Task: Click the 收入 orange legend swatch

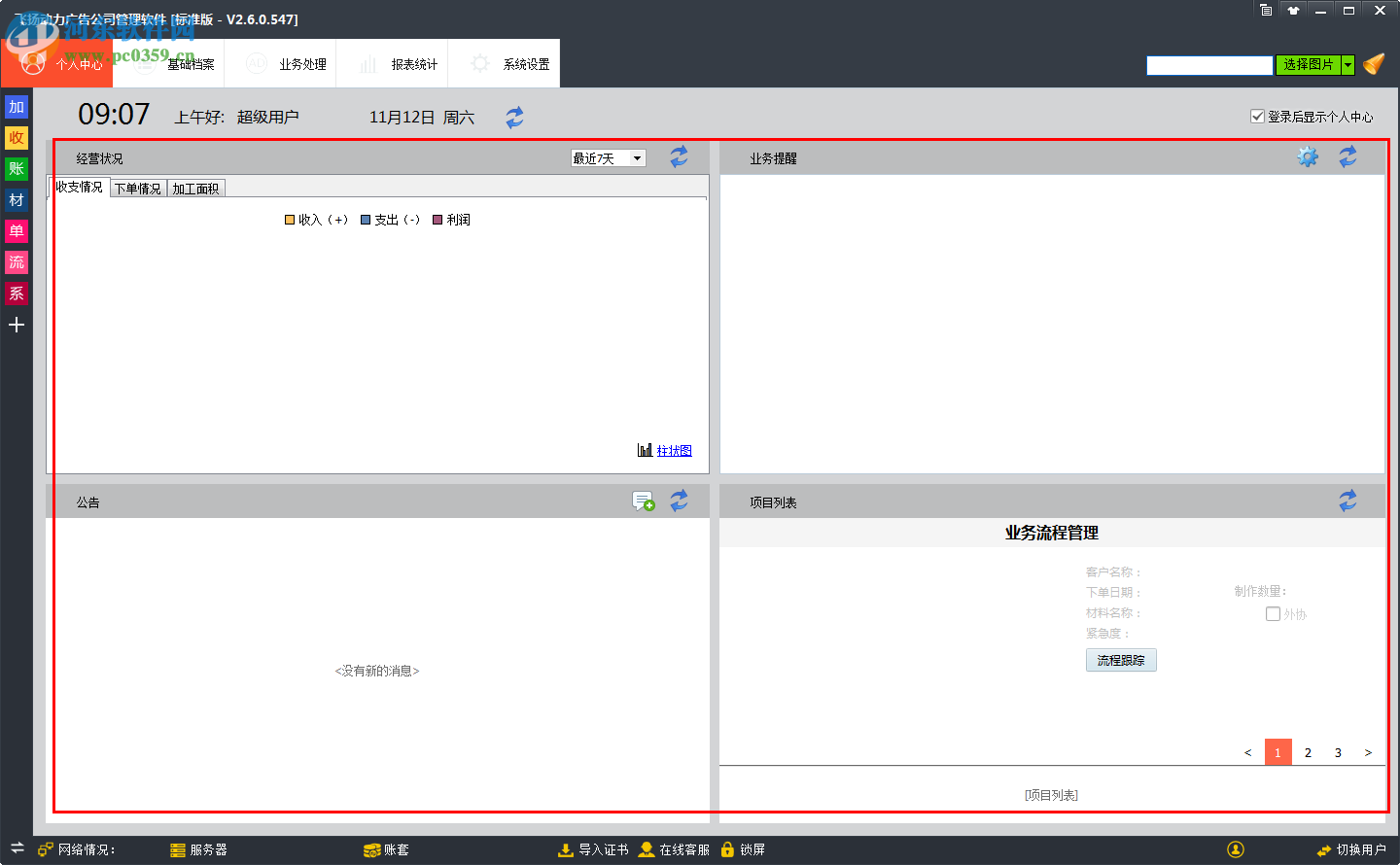Action: point(290,220)
